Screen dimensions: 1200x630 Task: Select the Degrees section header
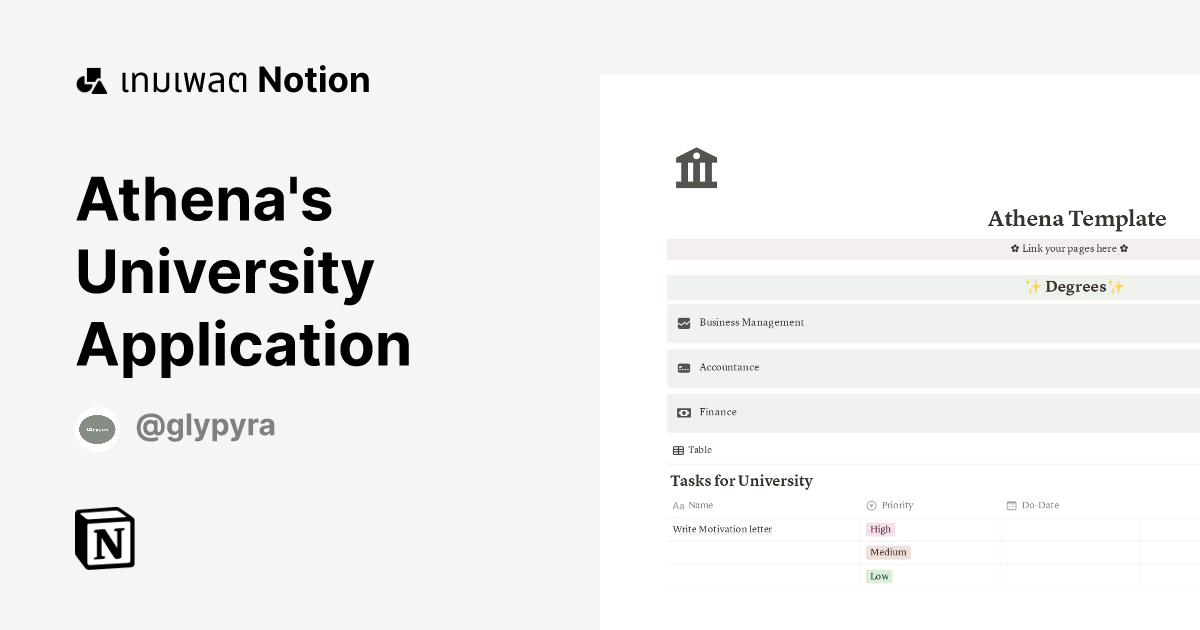click(x=1075, y=287)
